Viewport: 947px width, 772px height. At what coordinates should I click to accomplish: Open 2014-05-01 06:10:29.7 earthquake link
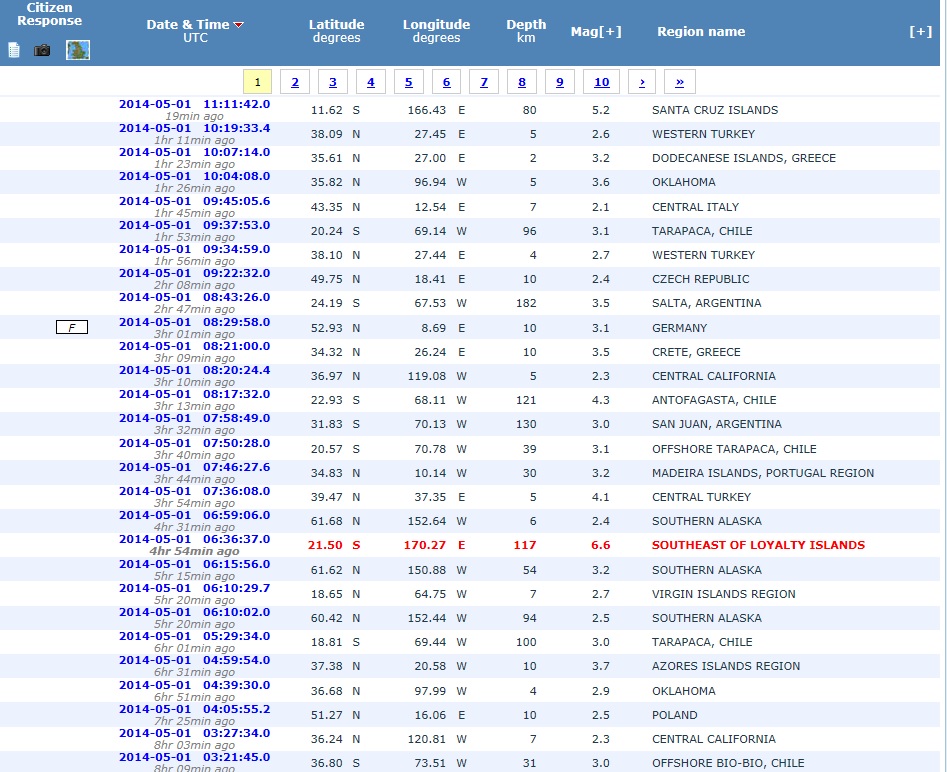[194, 588]
